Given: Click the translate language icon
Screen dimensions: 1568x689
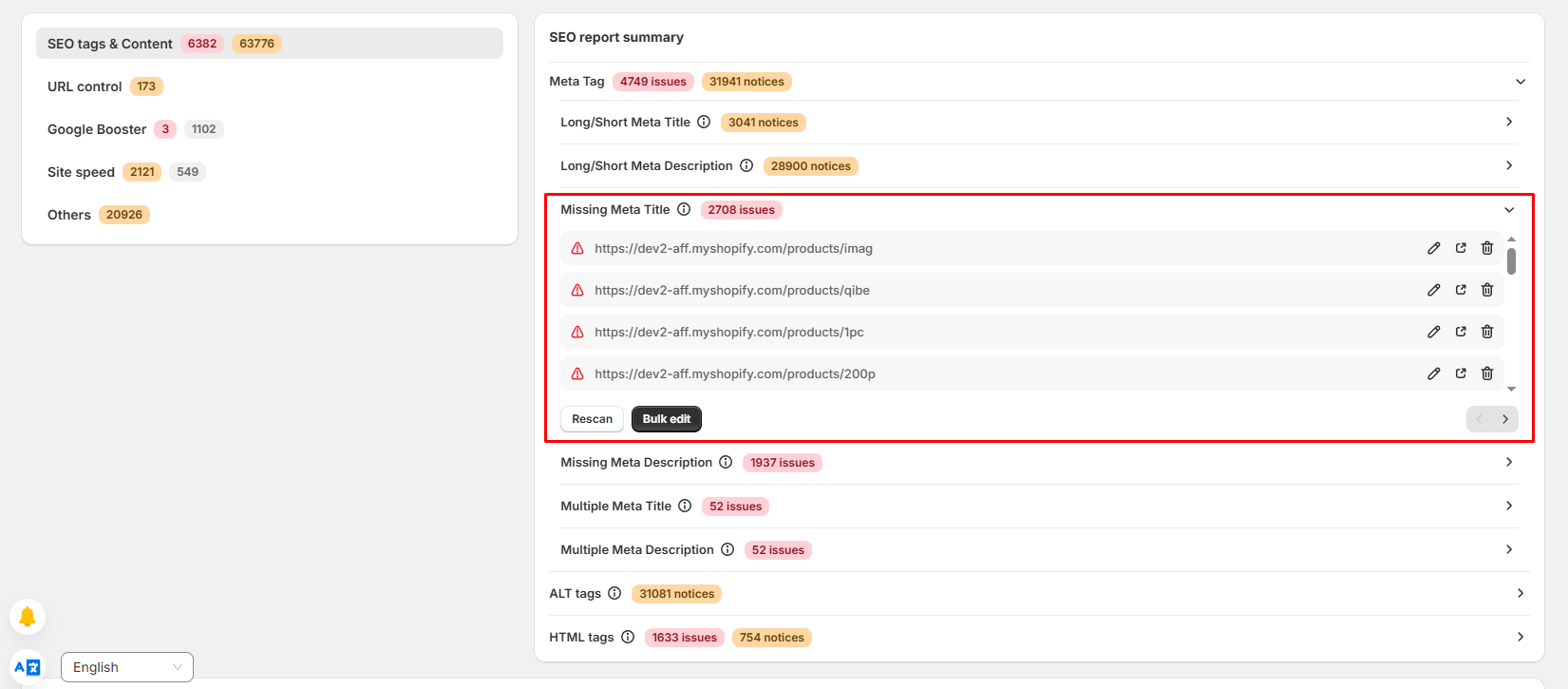Looking at the screenshot, I should pos(28,667).
